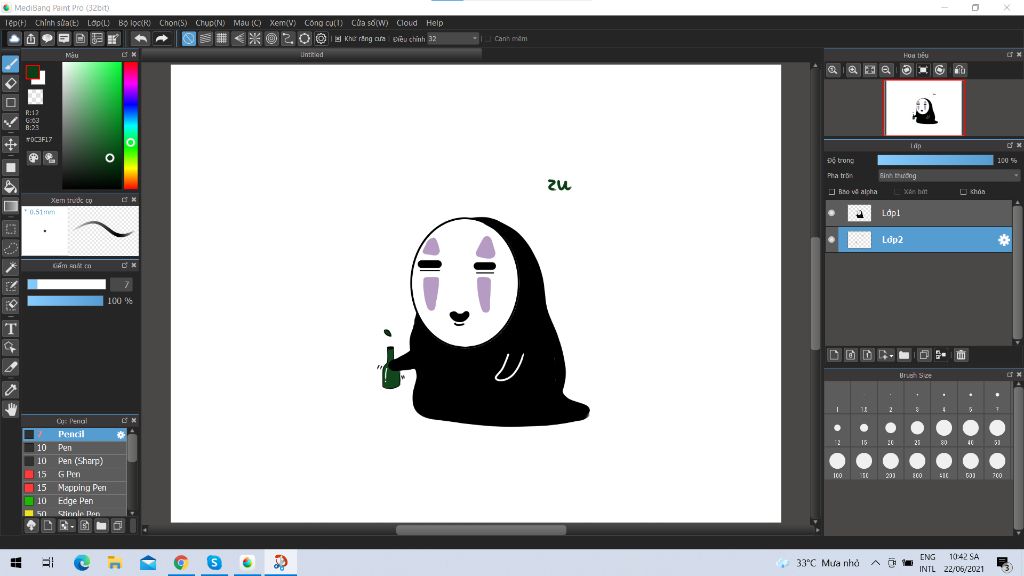Switch to the Untitled canvas tab

pyautogui.click(x=312, y=55)
